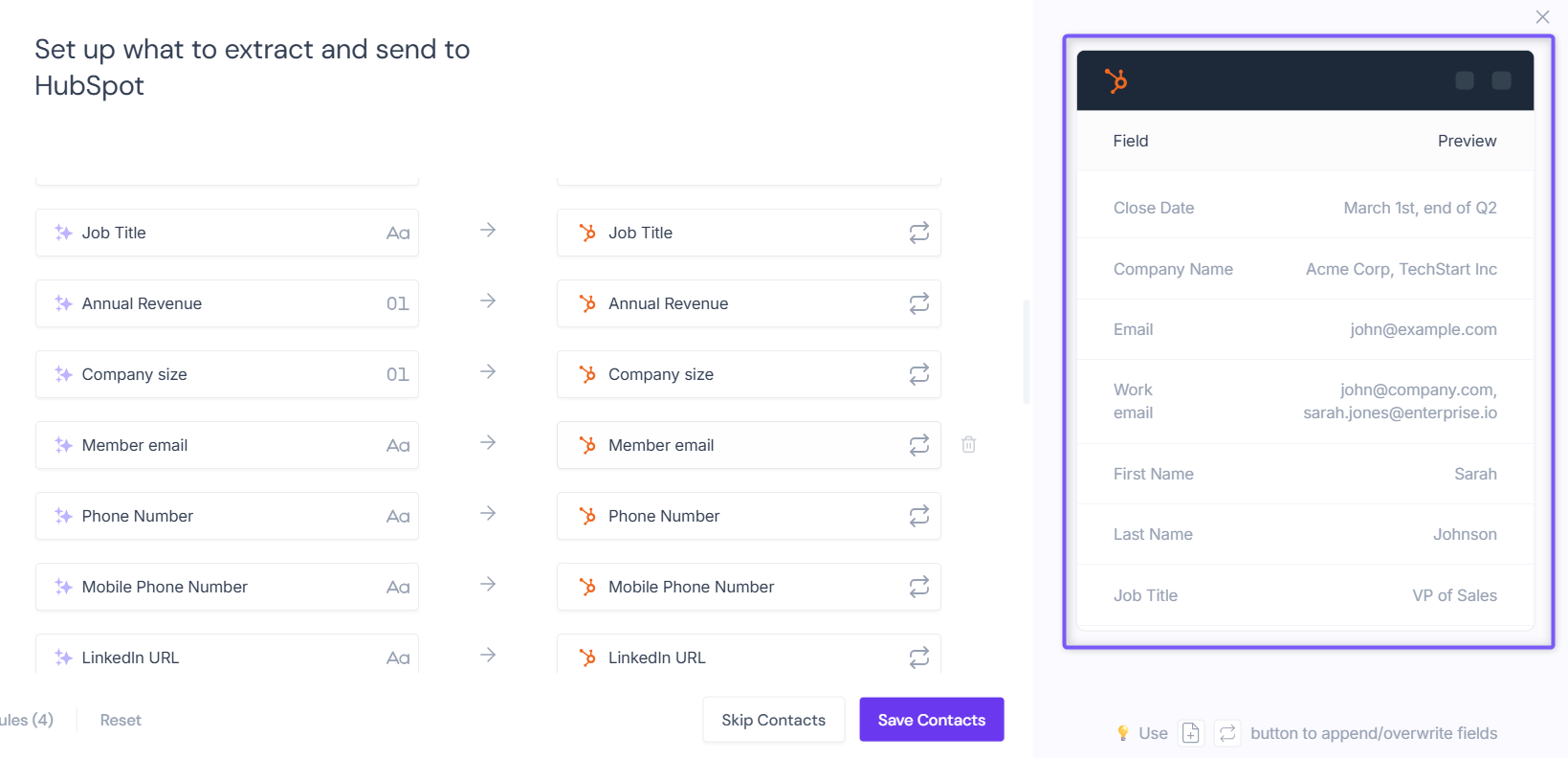Toggle overwrite mode for Job Title mapping

click(918, 233)
